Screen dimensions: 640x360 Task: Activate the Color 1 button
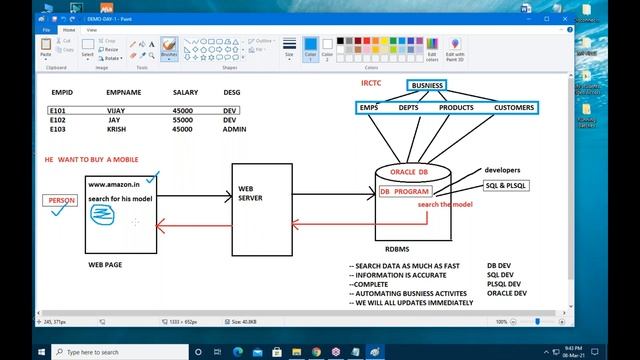(x=311, y=49)
